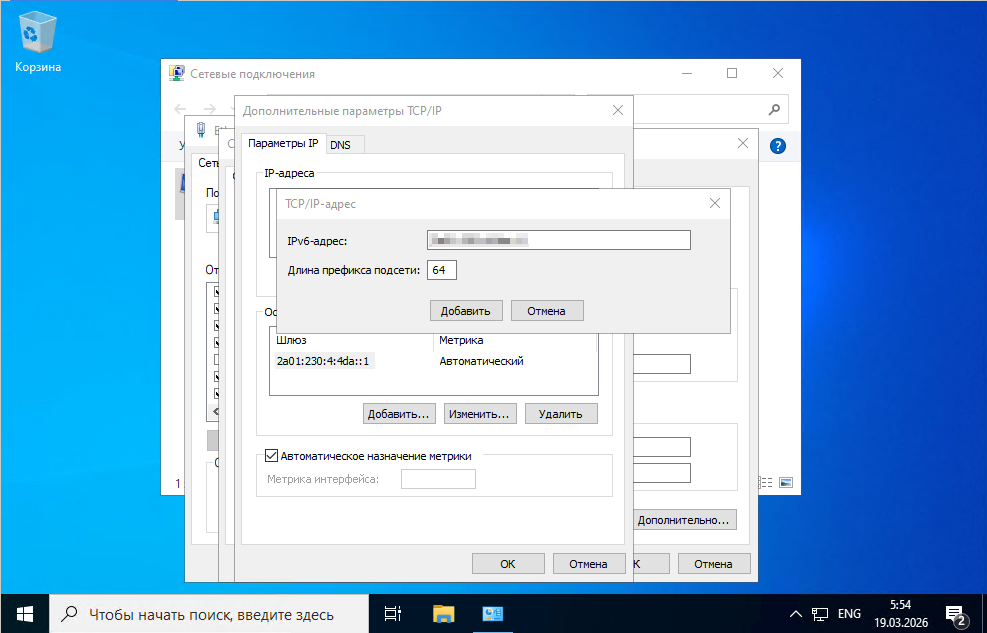Open the Windows Start menu
Image resolution: width=987 pixels, height=633 pixels.
pos(24,613)
